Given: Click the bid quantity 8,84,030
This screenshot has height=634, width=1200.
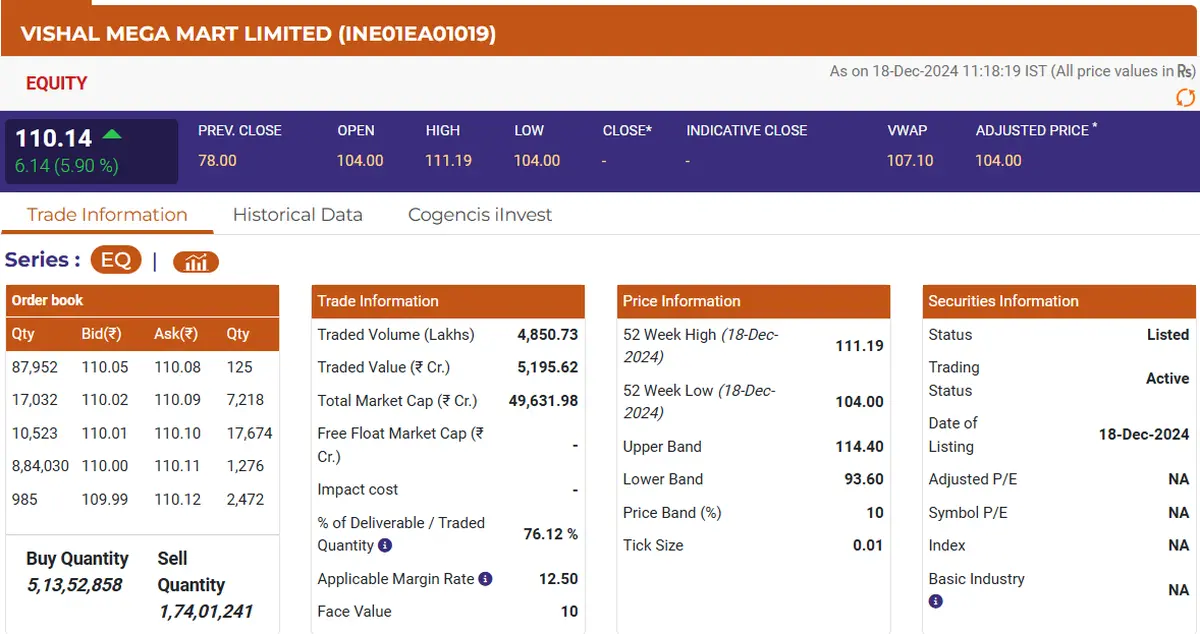Looking at the screenshot, I should tap(41, 466).
